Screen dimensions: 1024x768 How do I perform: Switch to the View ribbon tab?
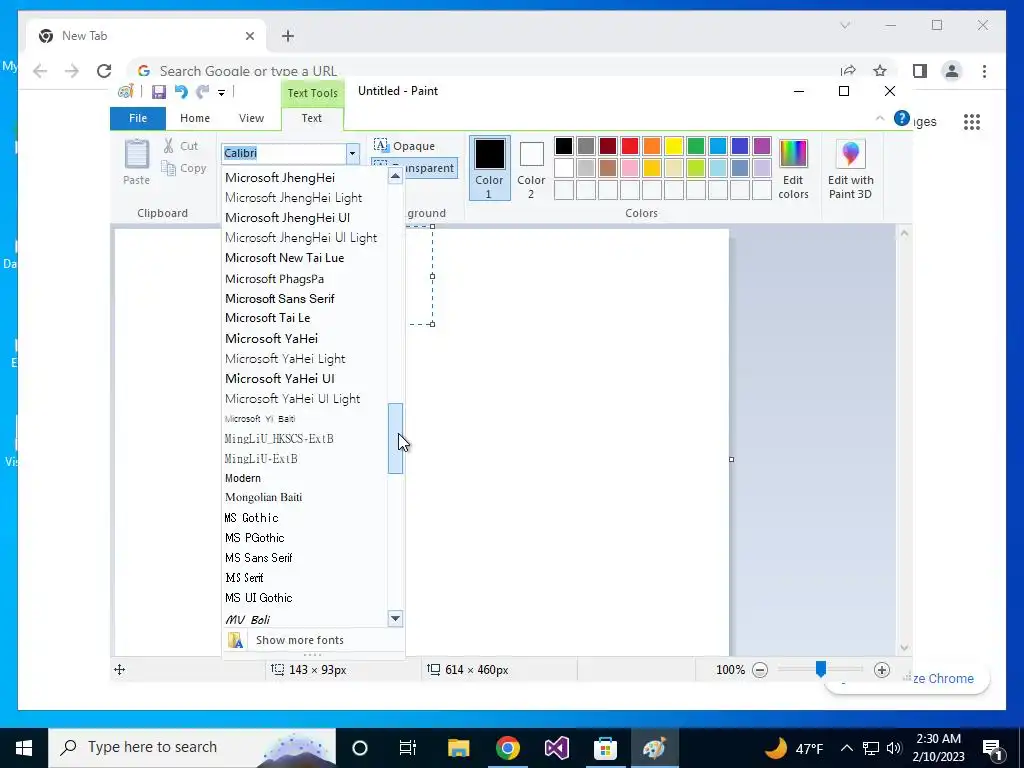(251, 118)
